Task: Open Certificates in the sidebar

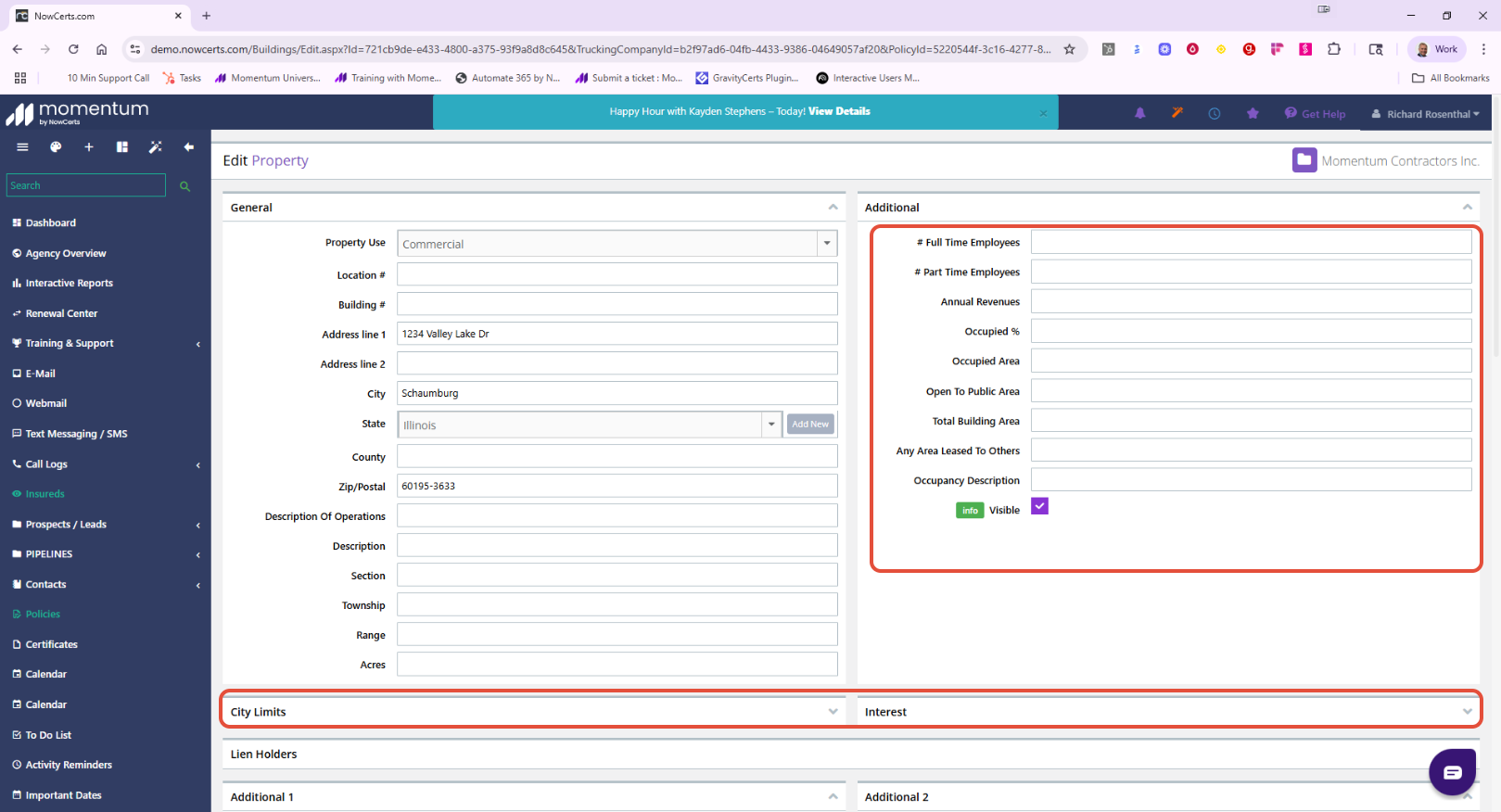Action: 52,645
